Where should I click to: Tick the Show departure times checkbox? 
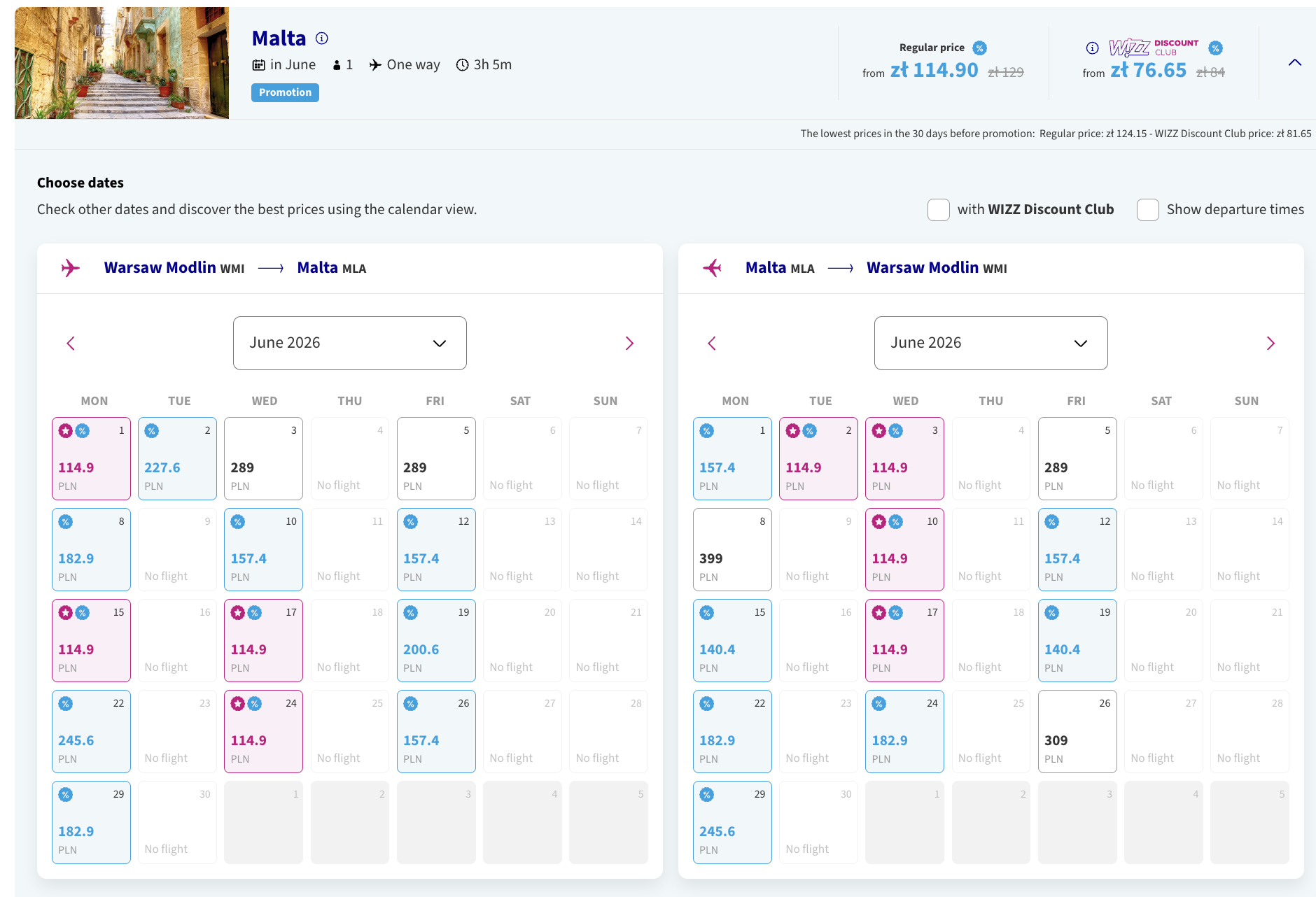1147,210
